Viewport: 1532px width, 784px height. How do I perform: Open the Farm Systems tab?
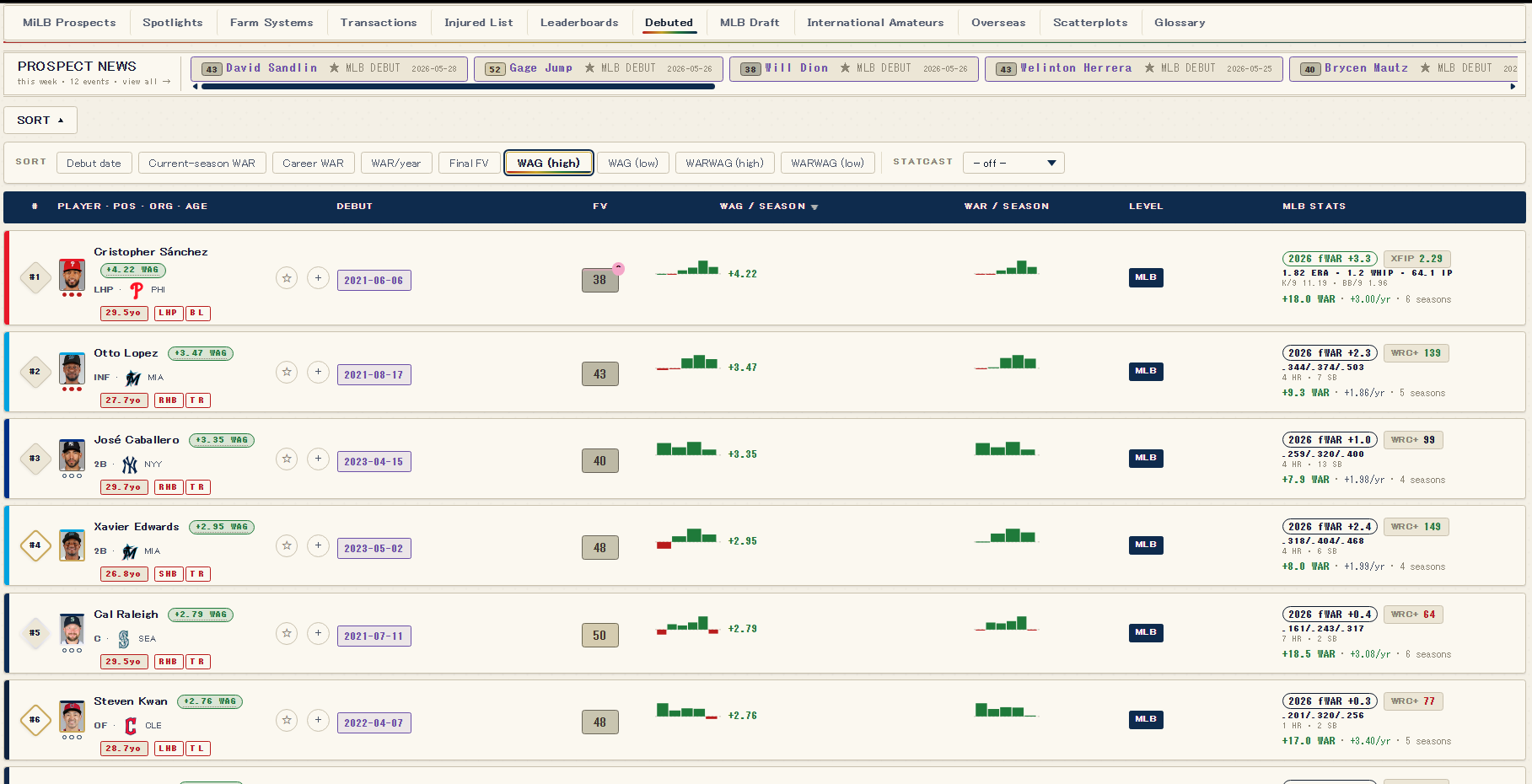point(271,23)
